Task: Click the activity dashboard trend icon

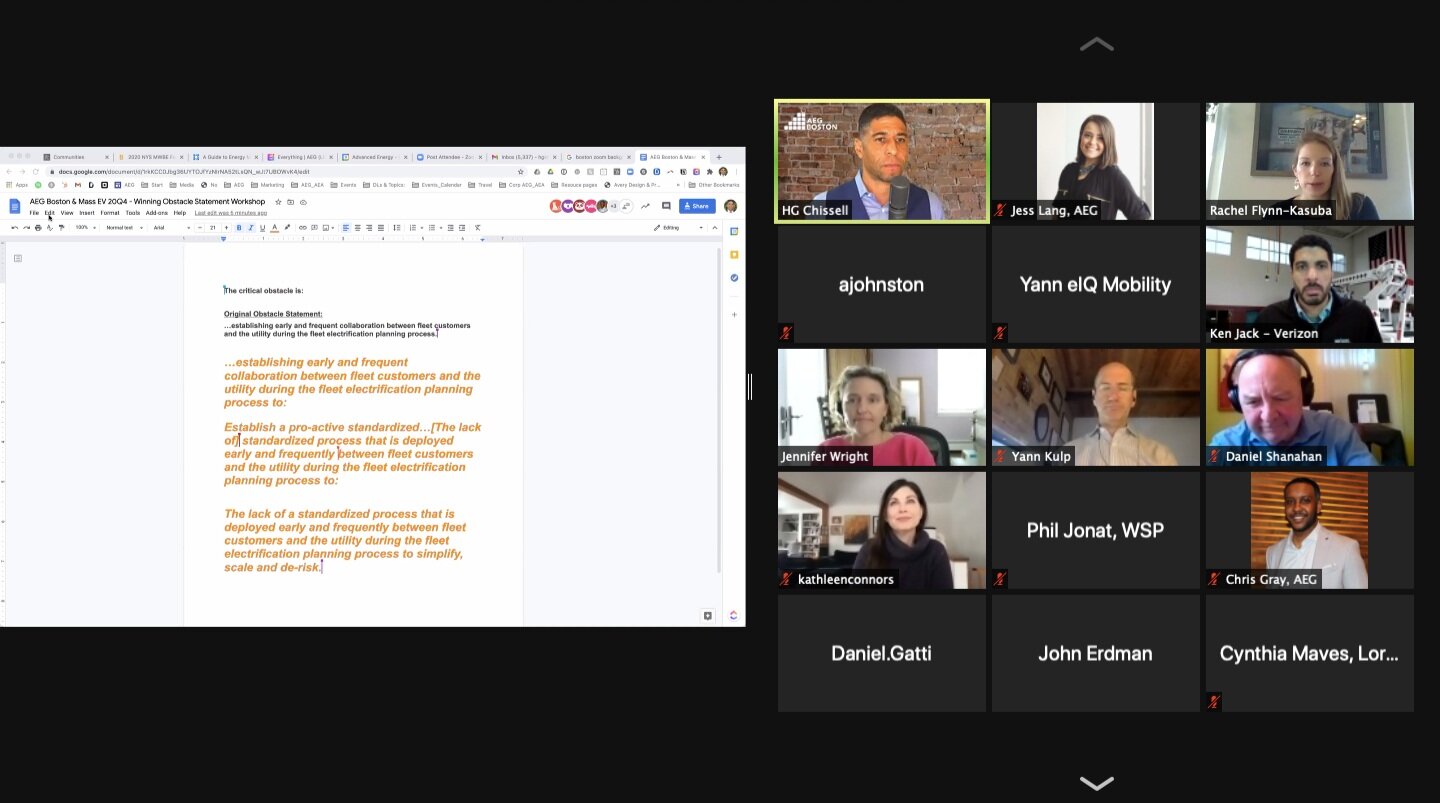Action: [645, 206]
